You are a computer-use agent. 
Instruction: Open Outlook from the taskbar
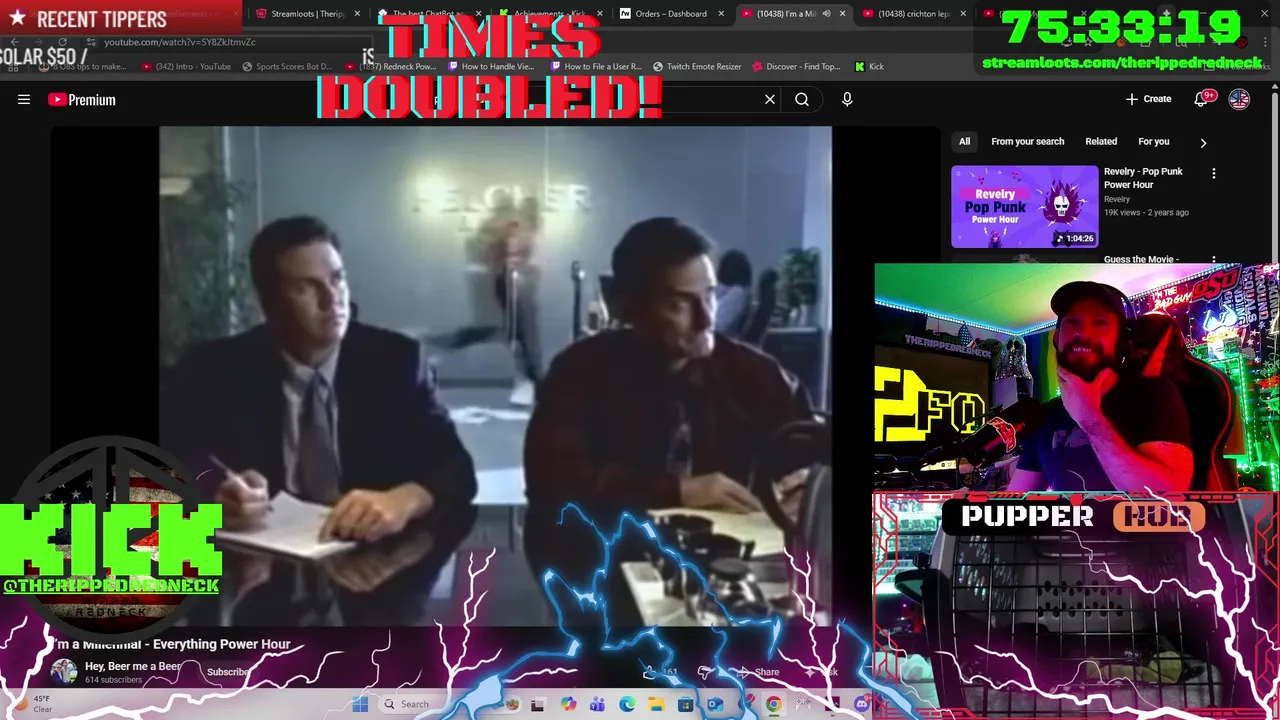[715, 704]
